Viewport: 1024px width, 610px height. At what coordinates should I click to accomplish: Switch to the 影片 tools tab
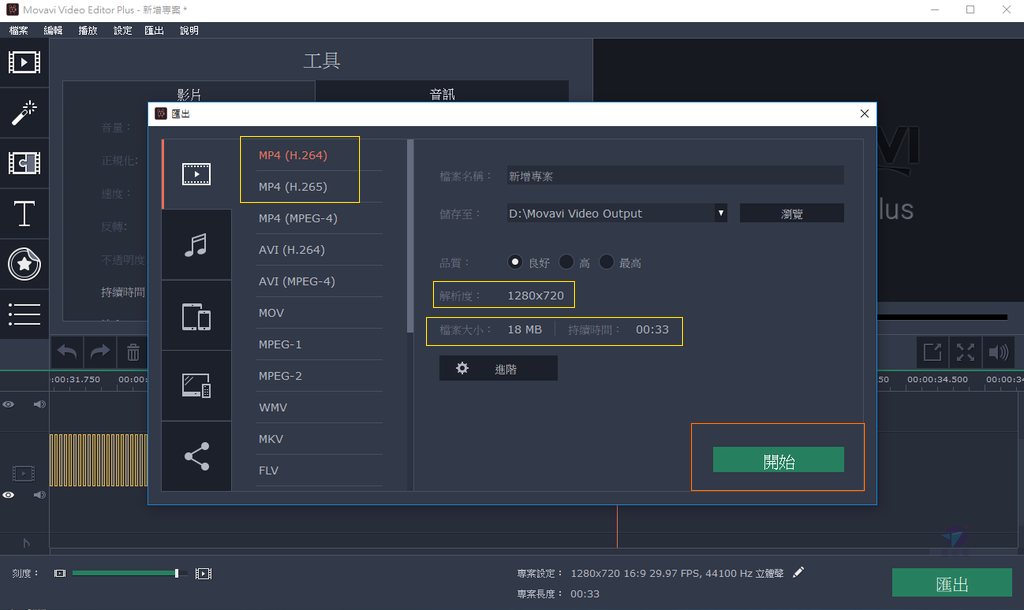(189, 93)
